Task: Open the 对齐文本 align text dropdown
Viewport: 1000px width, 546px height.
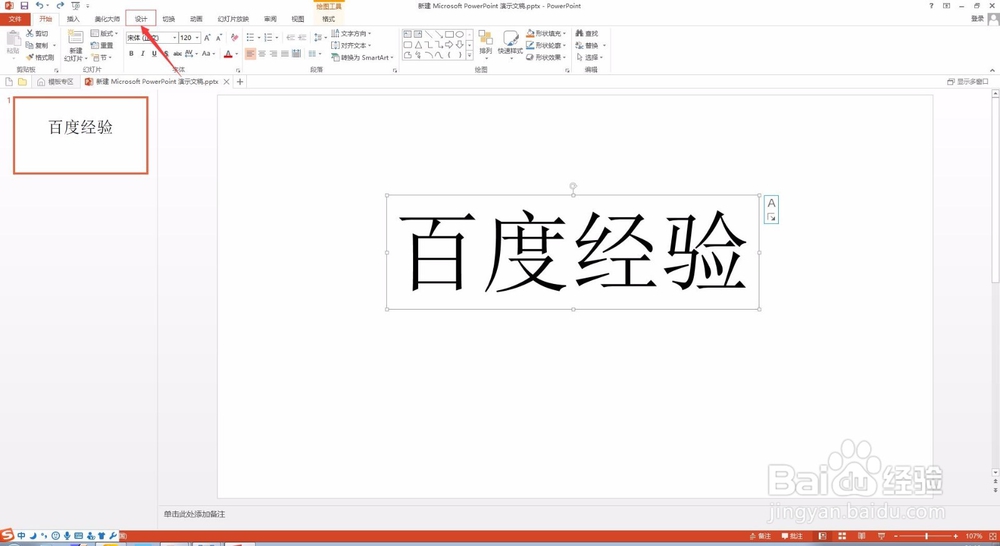Action: pos(351,45)
